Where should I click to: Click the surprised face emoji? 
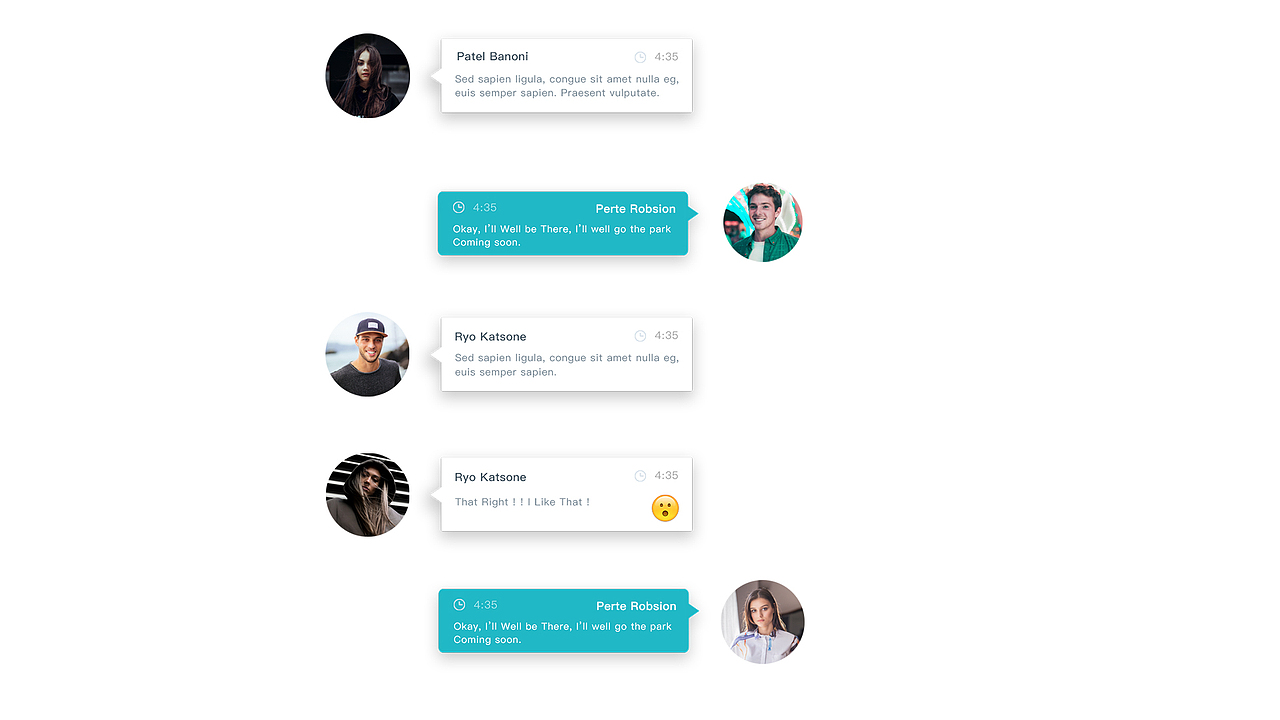pyautogui.click(x=665, y=508)
